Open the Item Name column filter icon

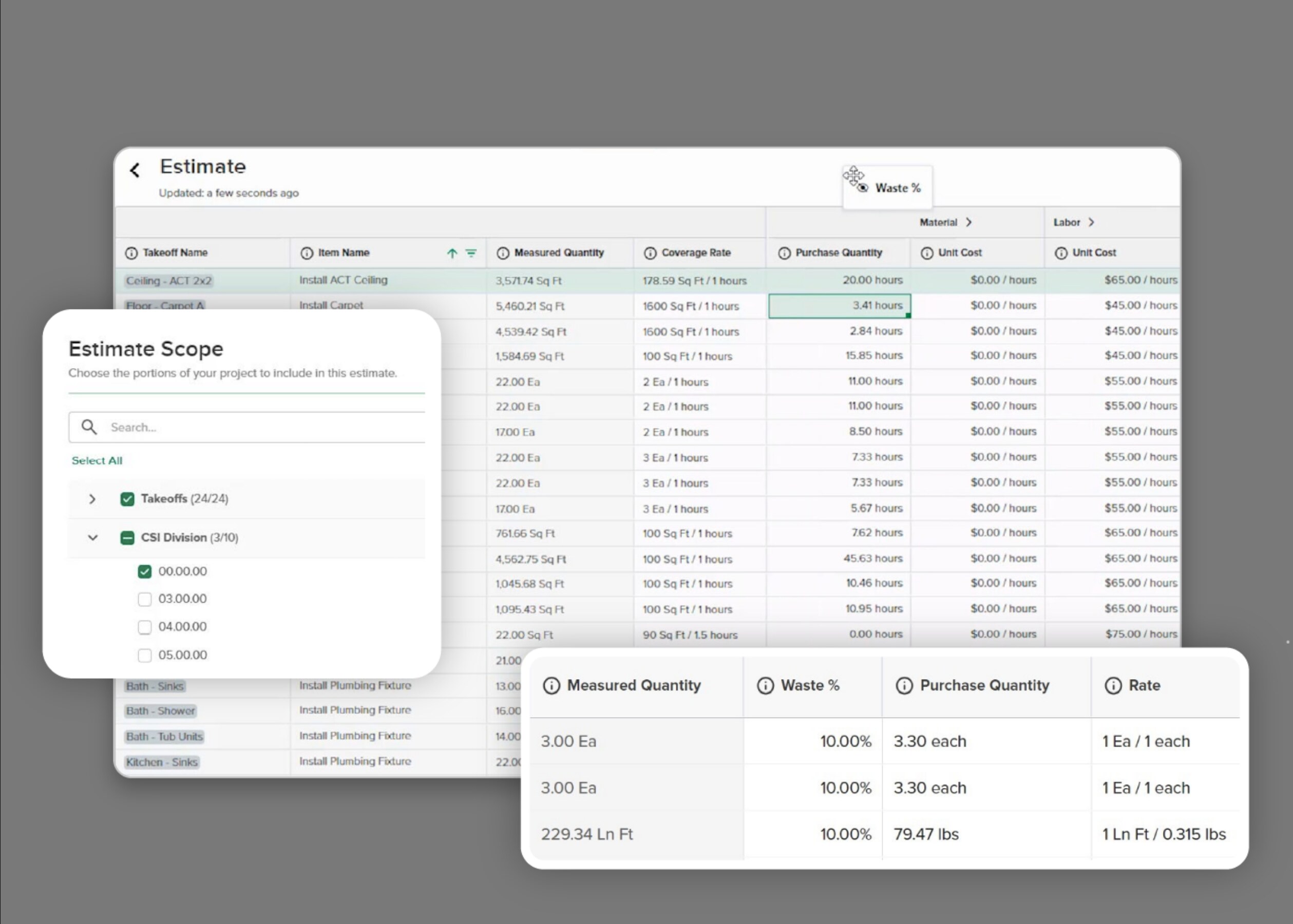point(471,253)
